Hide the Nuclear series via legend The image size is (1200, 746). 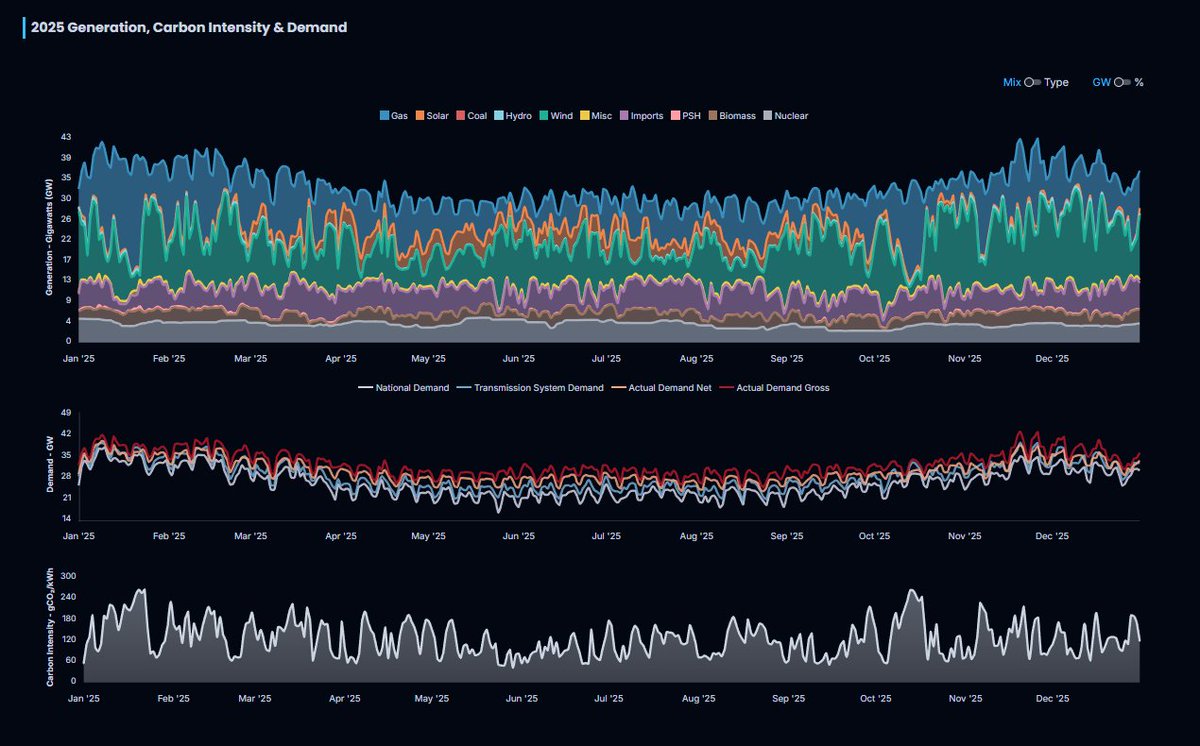pyautogui.click(x=785, y=116)
